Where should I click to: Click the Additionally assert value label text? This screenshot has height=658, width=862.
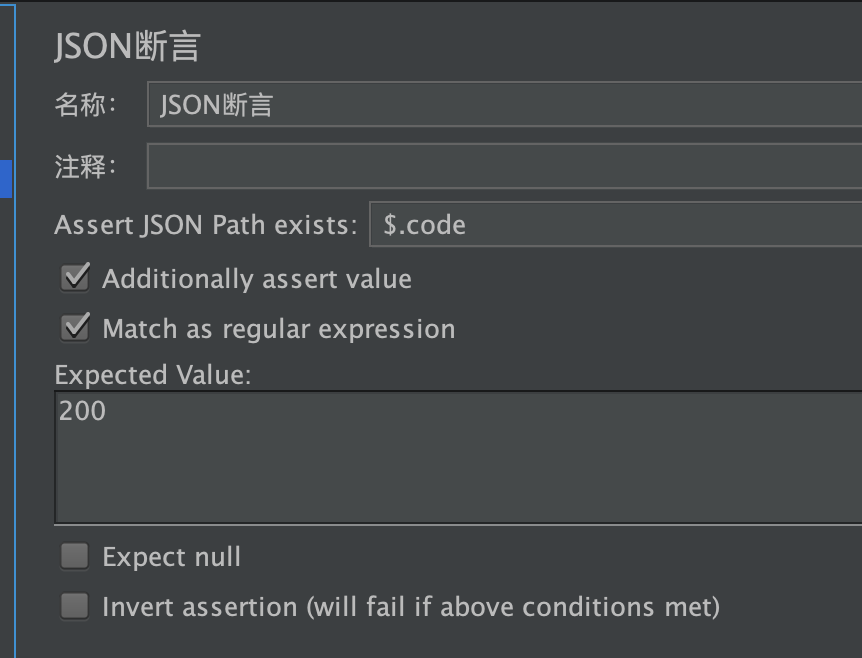(x=257, y=279)
